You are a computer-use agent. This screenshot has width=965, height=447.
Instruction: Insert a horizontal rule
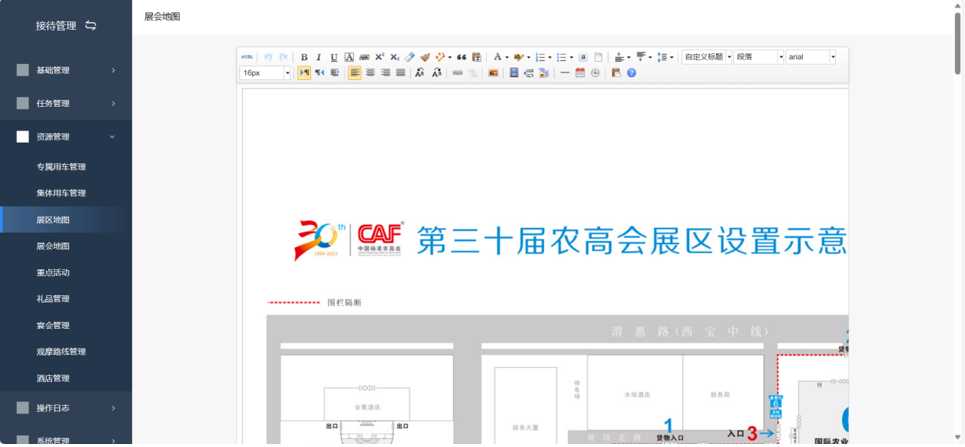(565, 73)
